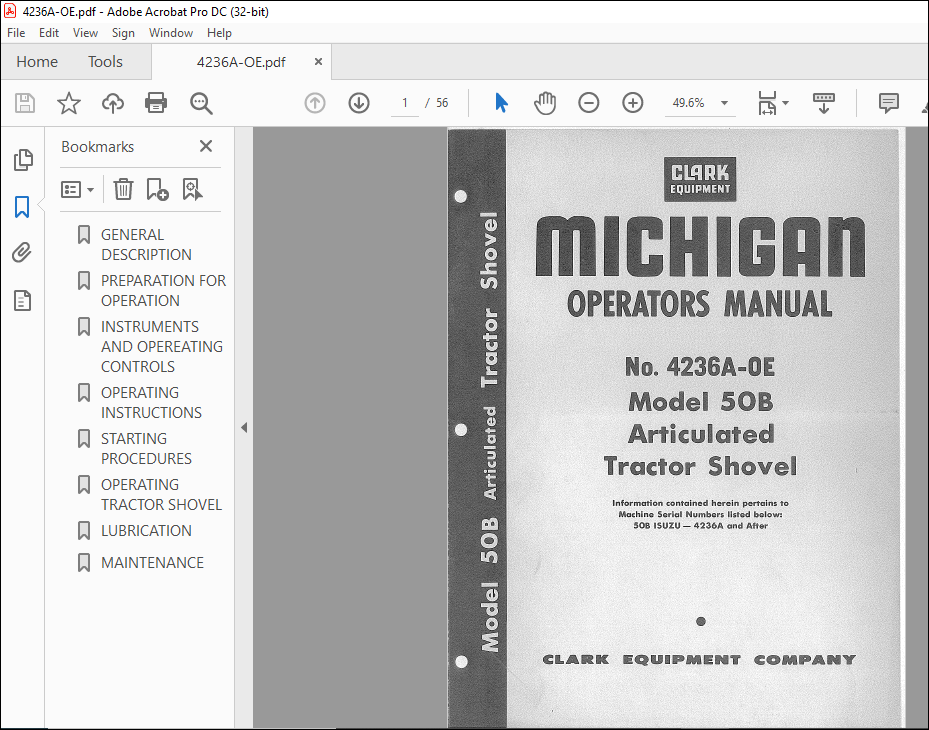
Task: Open the Sign menu
Action: coord(123,33)
